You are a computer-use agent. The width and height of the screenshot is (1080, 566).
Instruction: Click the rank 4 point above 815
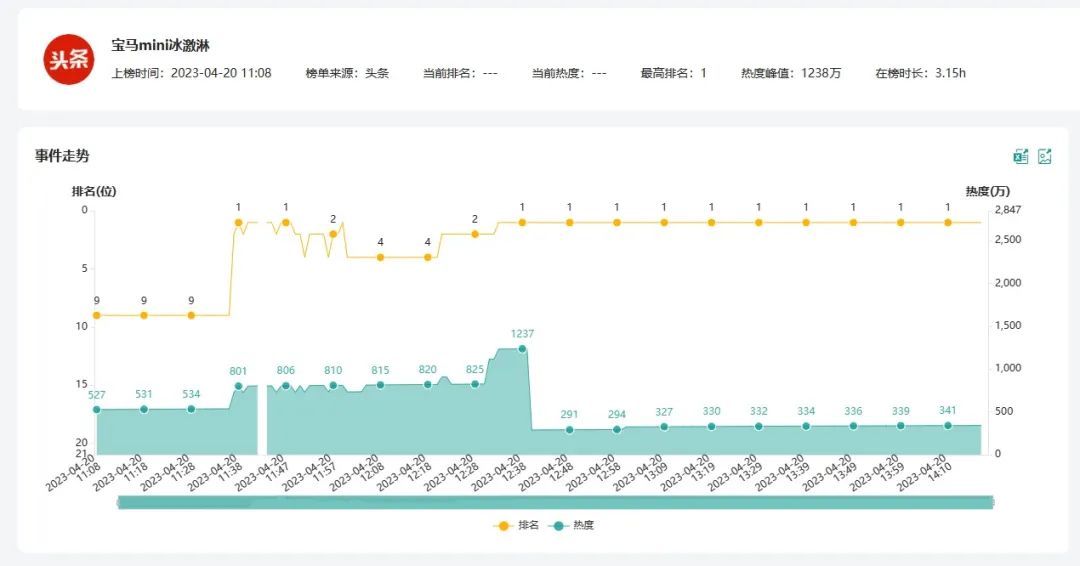point(380,257)
